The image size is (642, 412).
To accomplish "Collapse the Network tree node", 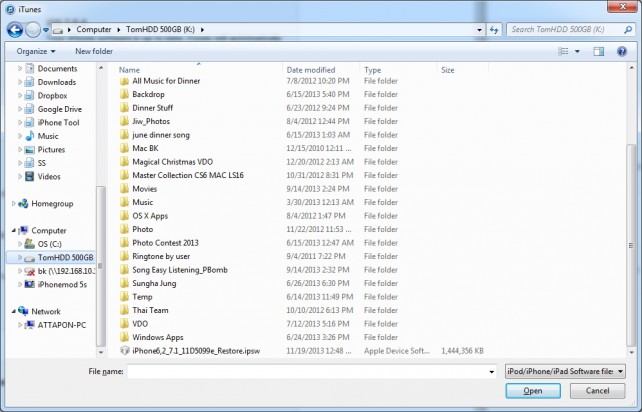I will [x=14, y=311].
